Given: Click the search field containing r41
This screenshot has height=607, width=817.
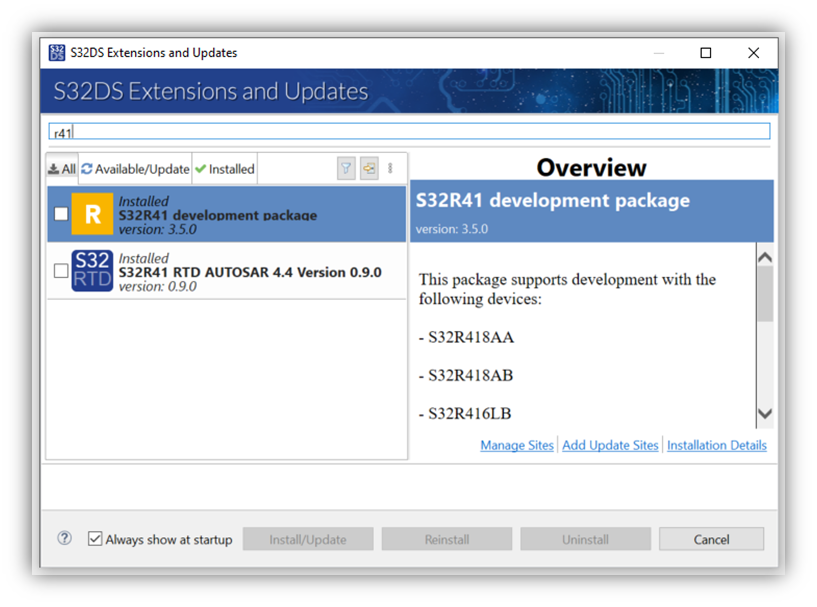Looking at the screenshot, I should (409, 131).
